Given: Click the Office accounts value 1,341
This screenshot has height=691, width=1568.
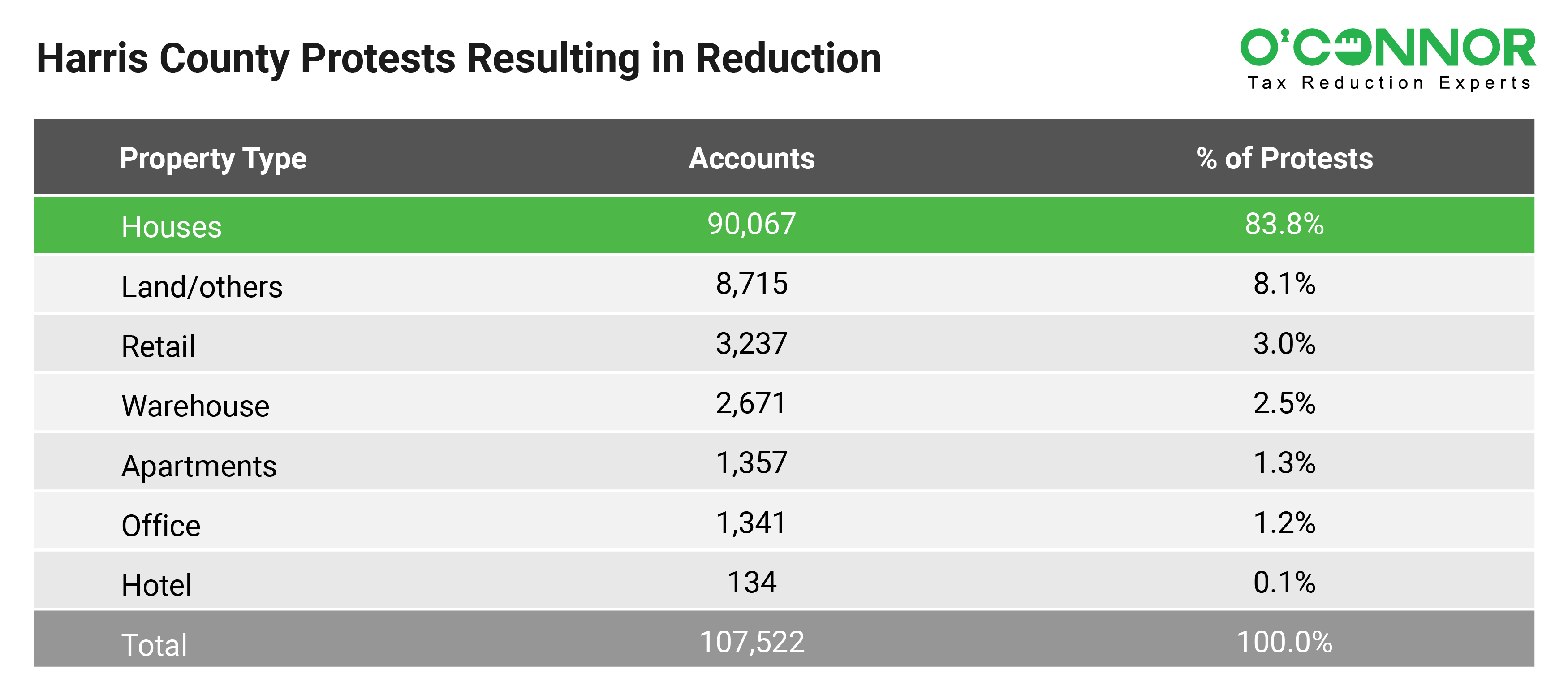Looking at the screenshot, I should pyautogui.click(x=751, y=523).
